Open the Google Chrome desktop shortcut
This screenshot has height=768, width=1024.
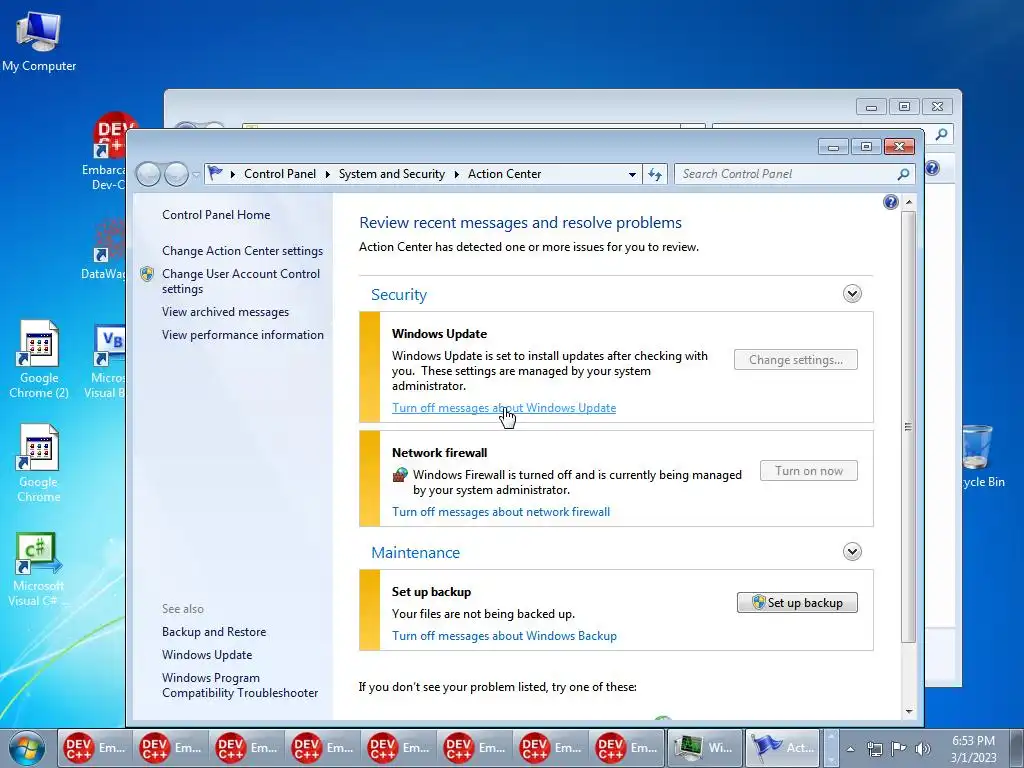click(x=39, y=464)
